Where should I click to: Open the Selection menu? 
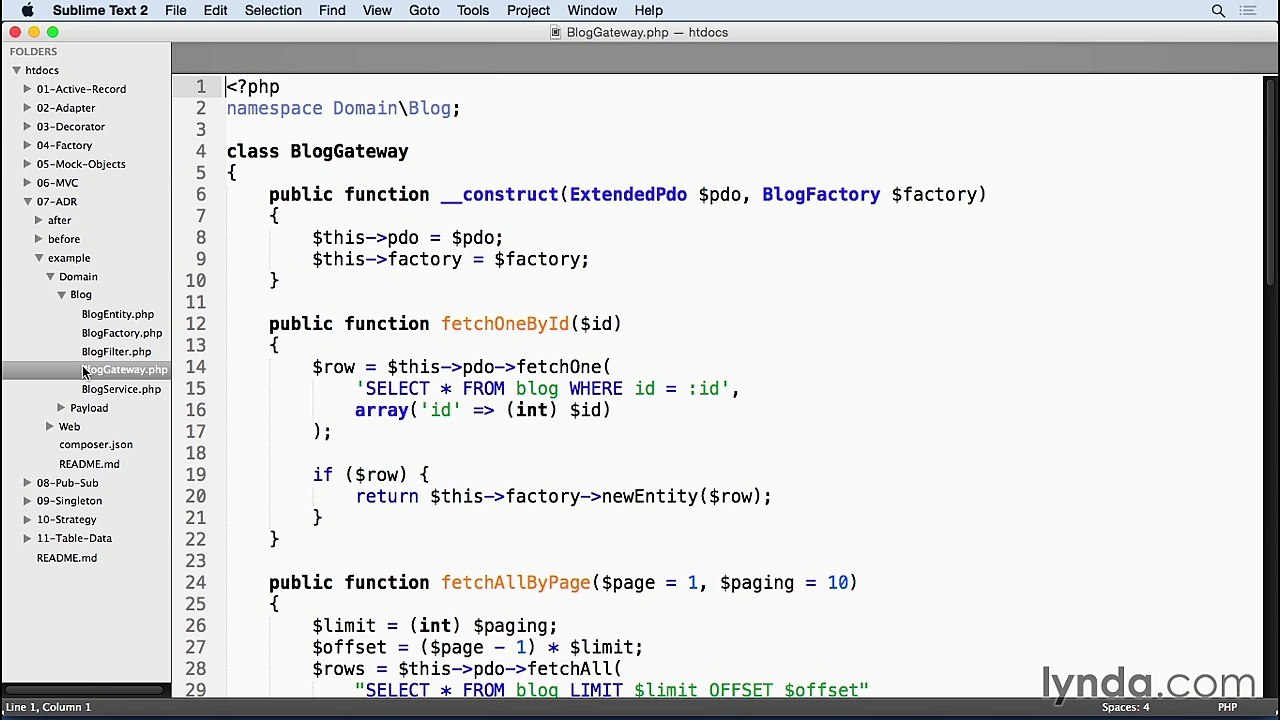(273, 11)
